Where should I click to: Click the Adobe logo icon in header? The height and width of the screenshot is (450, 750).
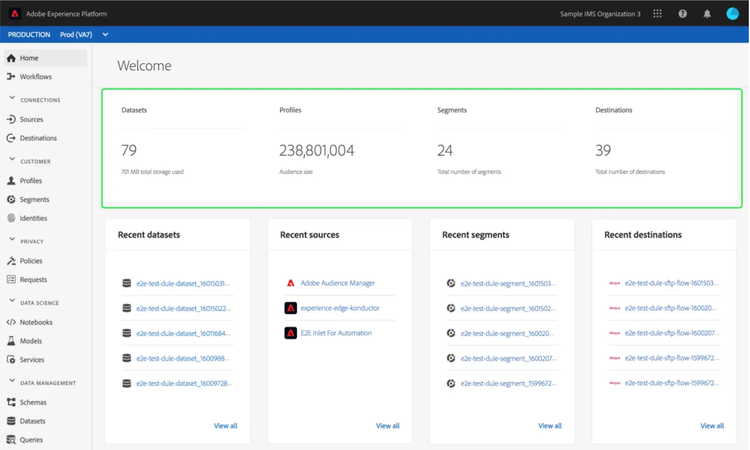pos(15,13)
